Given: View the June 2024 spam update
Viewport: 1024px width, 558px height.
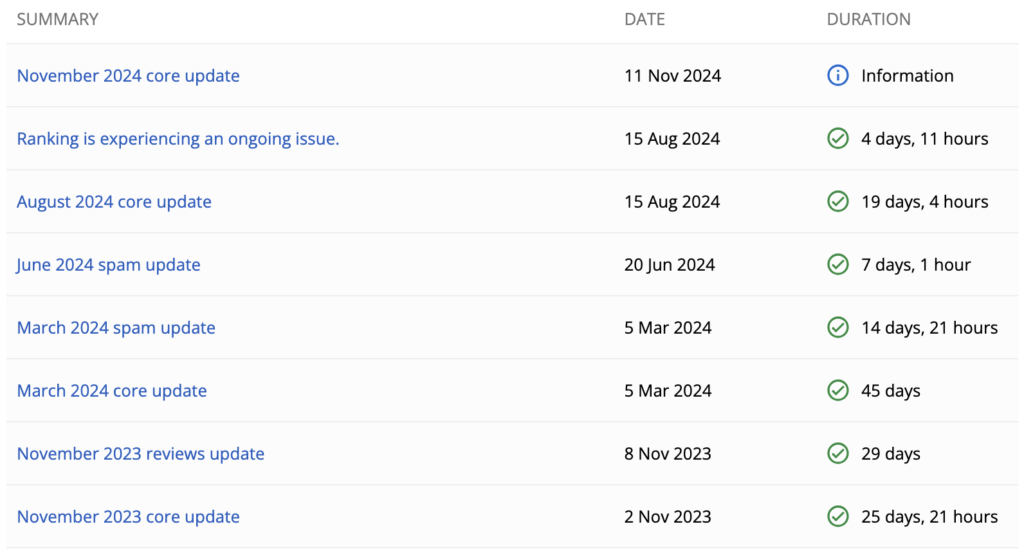Looking at the screenshot, I should tap(108, 265).
